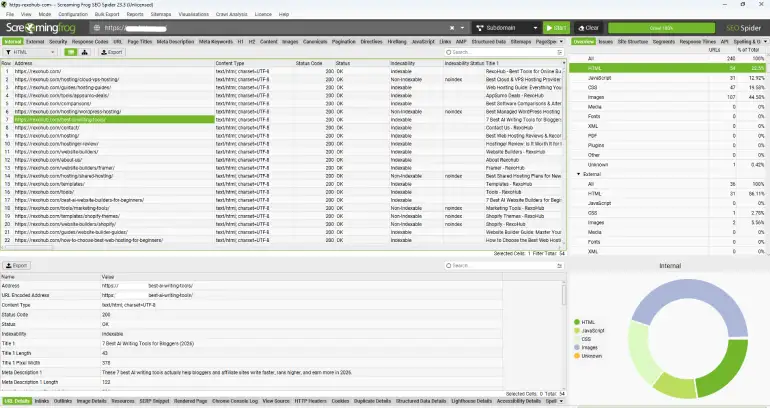Click the Crawl 100% progress bar
Viewport: 770px width, 408px height.
(x=661, y=28)
